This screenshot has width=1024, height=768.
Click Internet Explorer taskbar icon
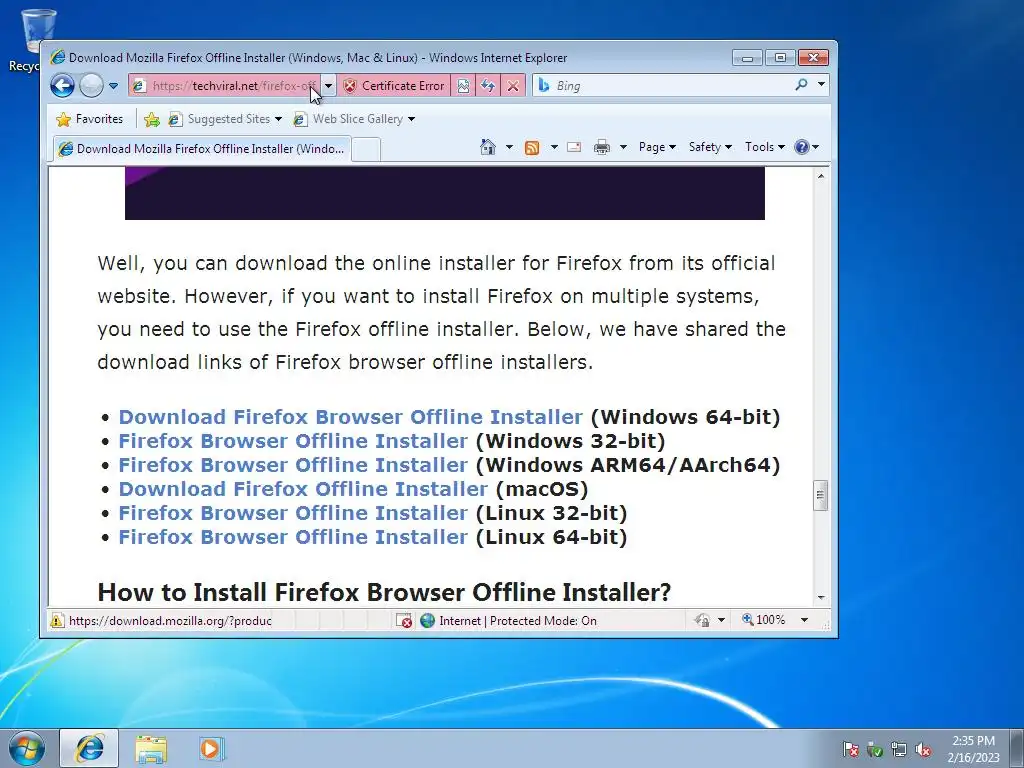(89, 748)
